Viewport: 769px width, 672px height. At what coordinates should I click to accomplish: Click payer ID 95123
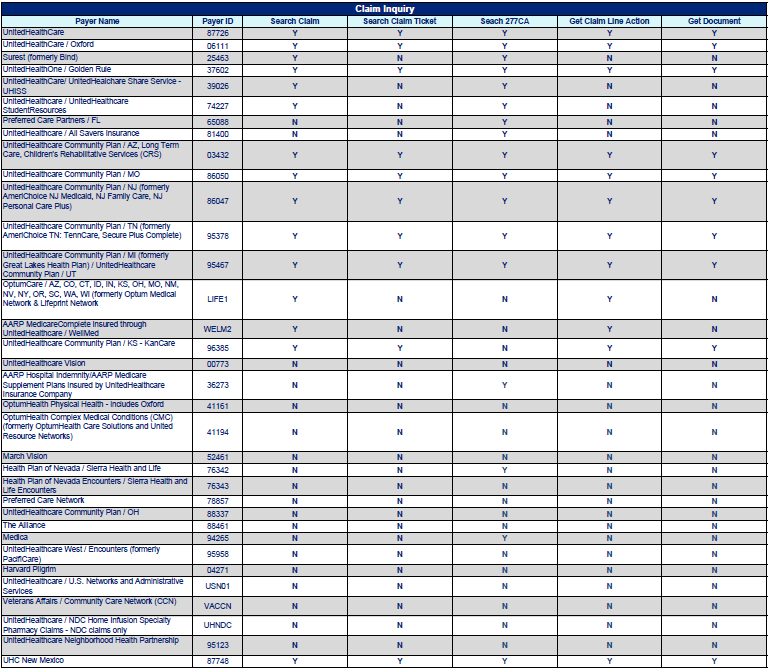pos(218,646)
